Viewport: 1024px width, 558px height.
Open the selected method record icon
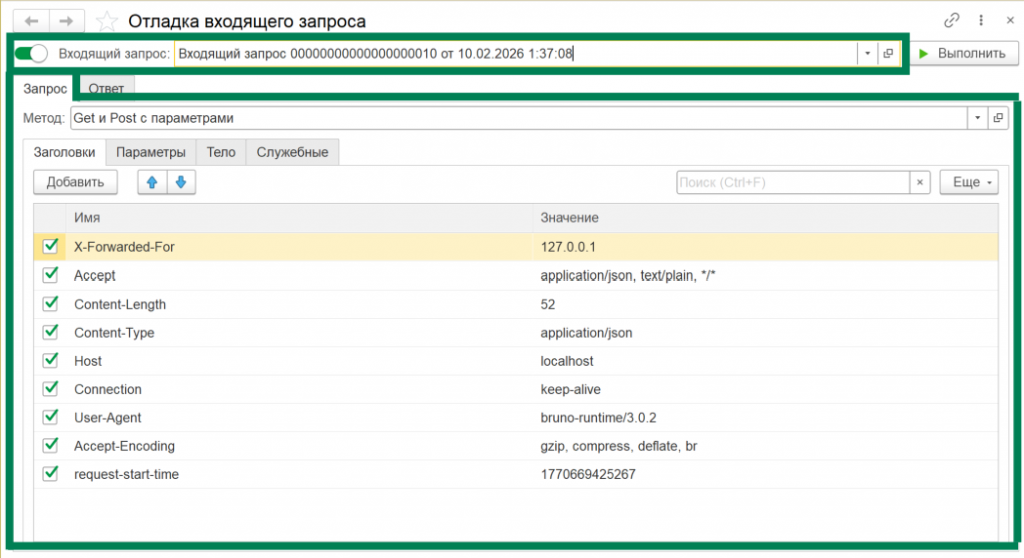[x=997, y=118]
